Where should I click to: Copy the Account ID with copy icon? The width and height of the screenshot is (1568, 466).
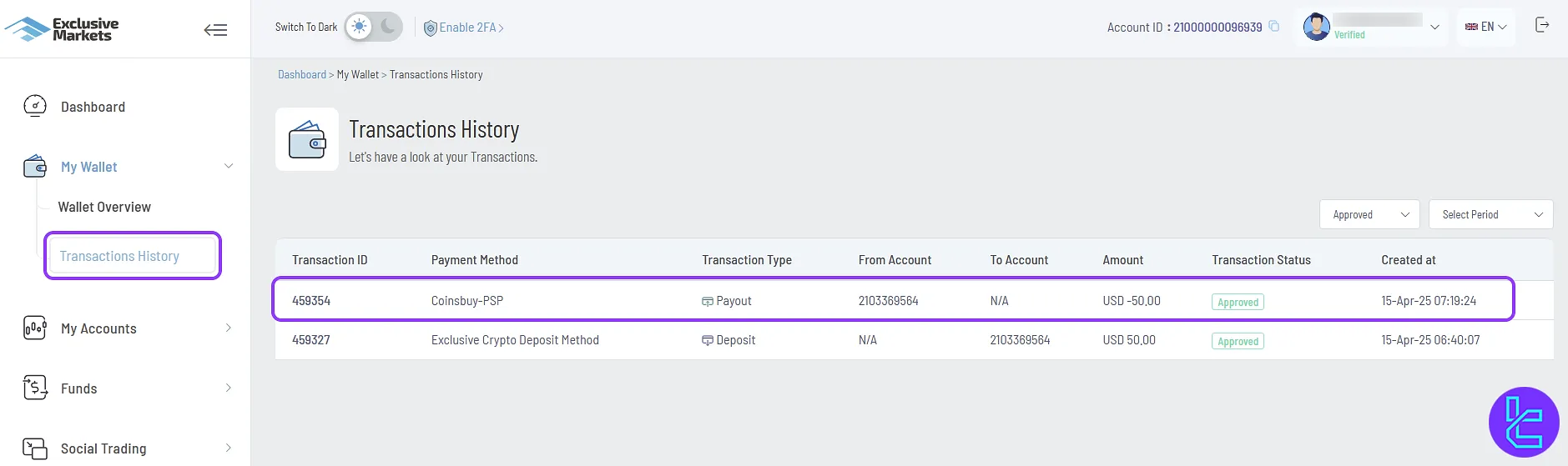[x=1274, y=27]
